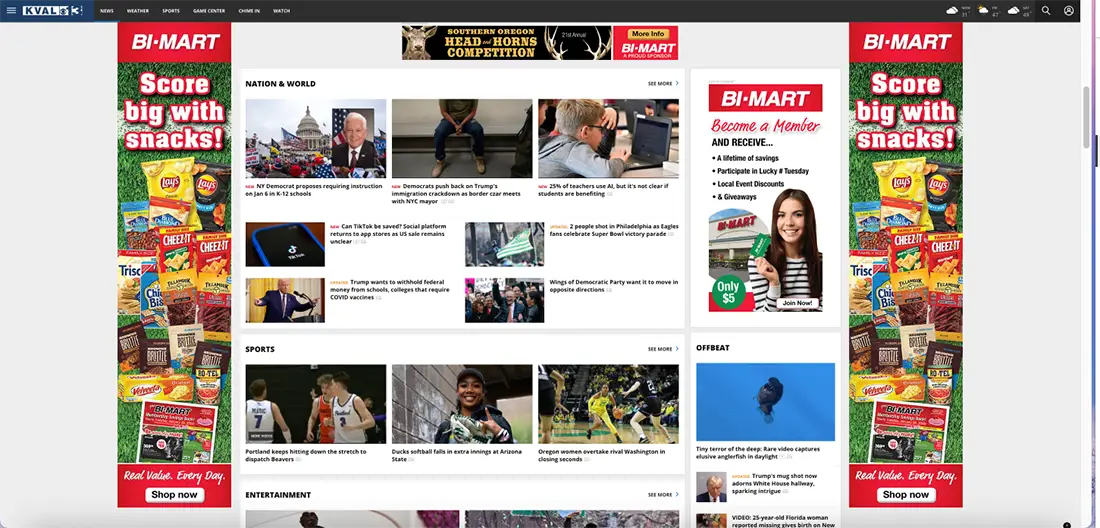Open the Ducks softball player thumbnail
The height and width of the screenshot is (528, 1100).
coord(462,404)
